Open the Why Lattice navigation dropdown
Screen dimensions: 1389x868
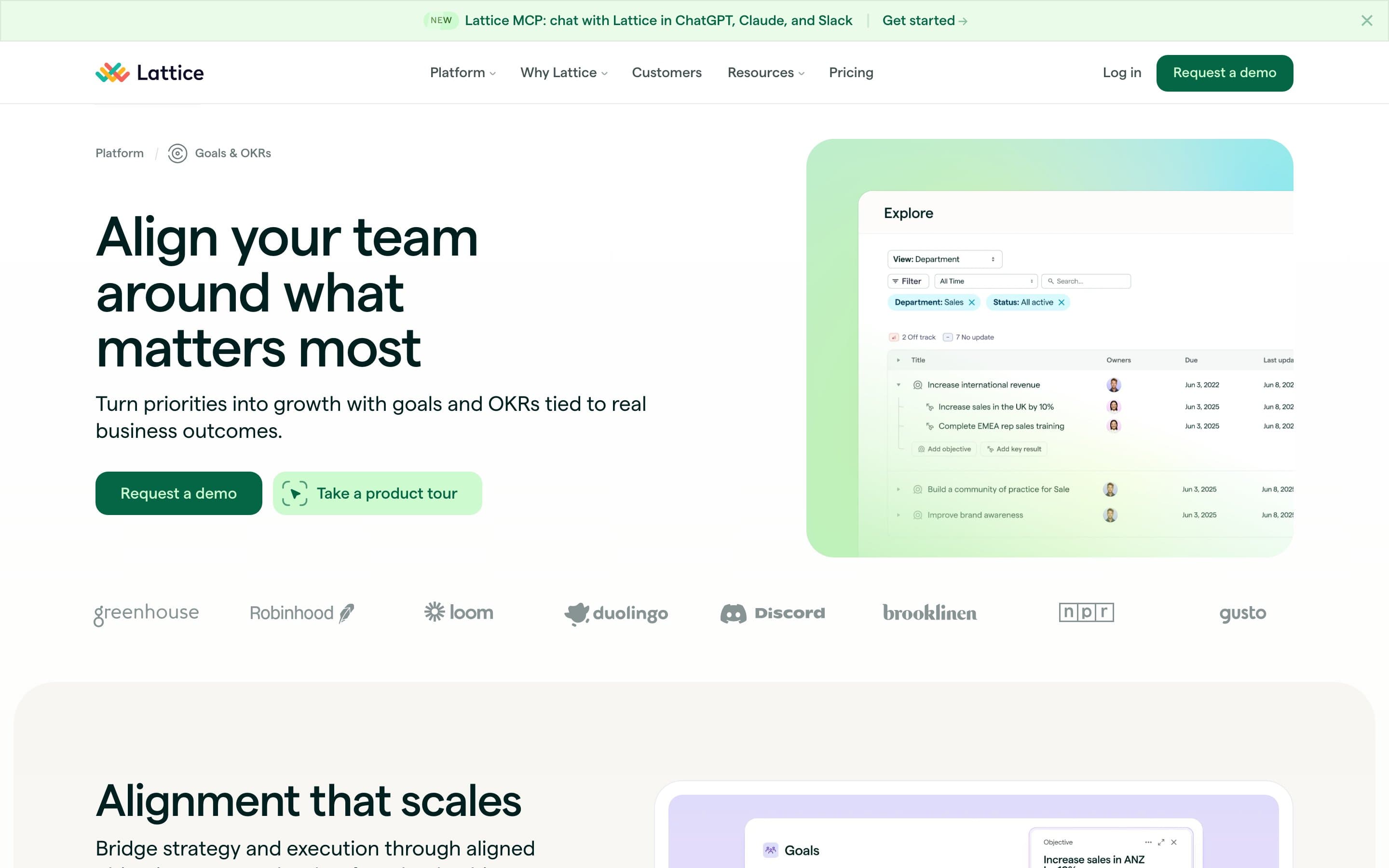564,73
